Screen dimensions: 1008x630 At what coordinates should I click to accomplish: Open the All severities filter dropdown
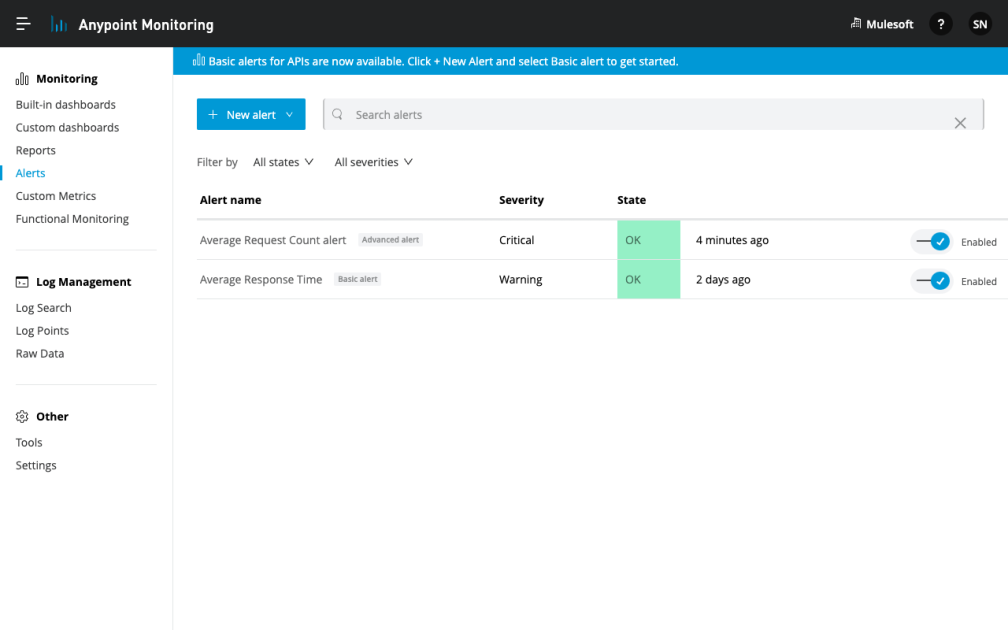click(373, 161)
